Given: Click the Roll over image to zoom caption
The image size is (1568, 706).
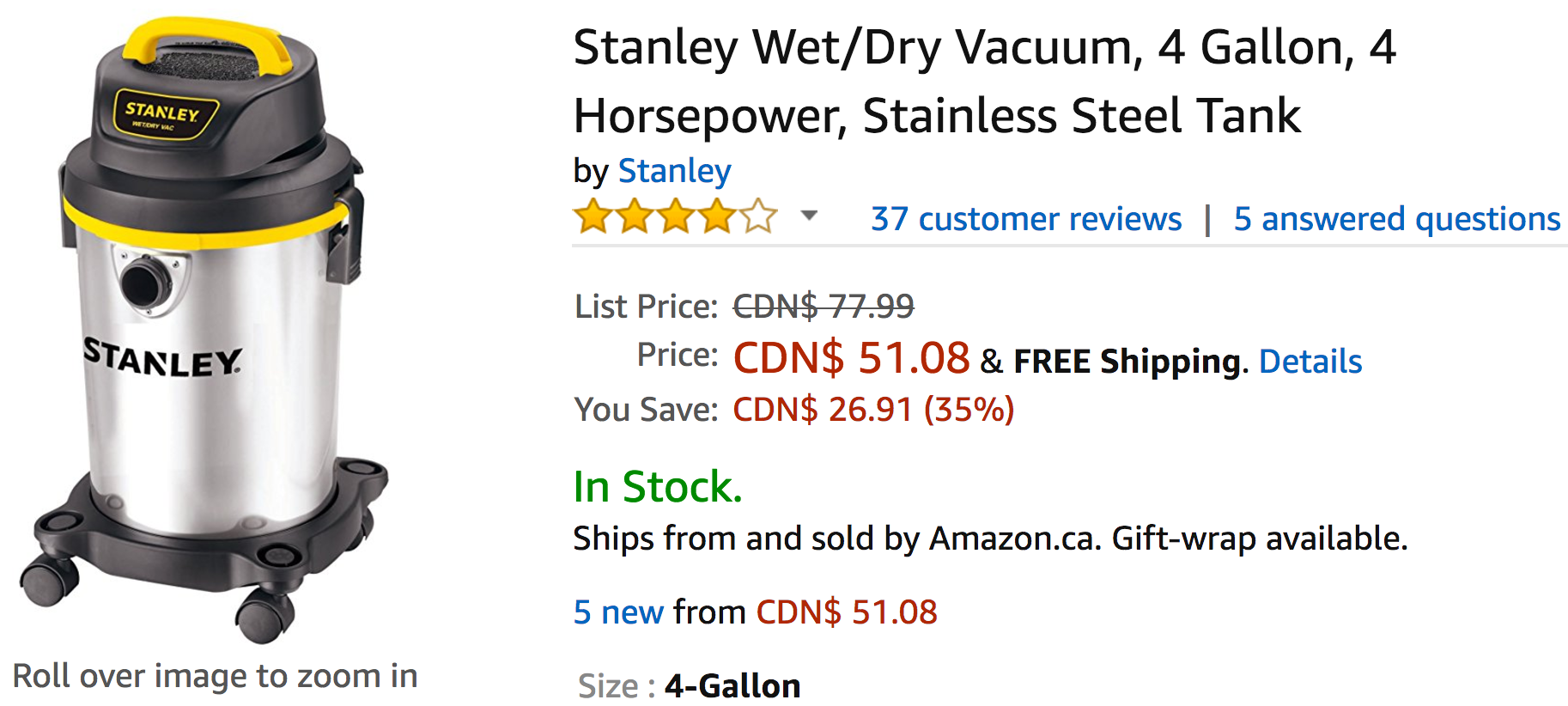Looking at the screenshot, I should [215, 676].
